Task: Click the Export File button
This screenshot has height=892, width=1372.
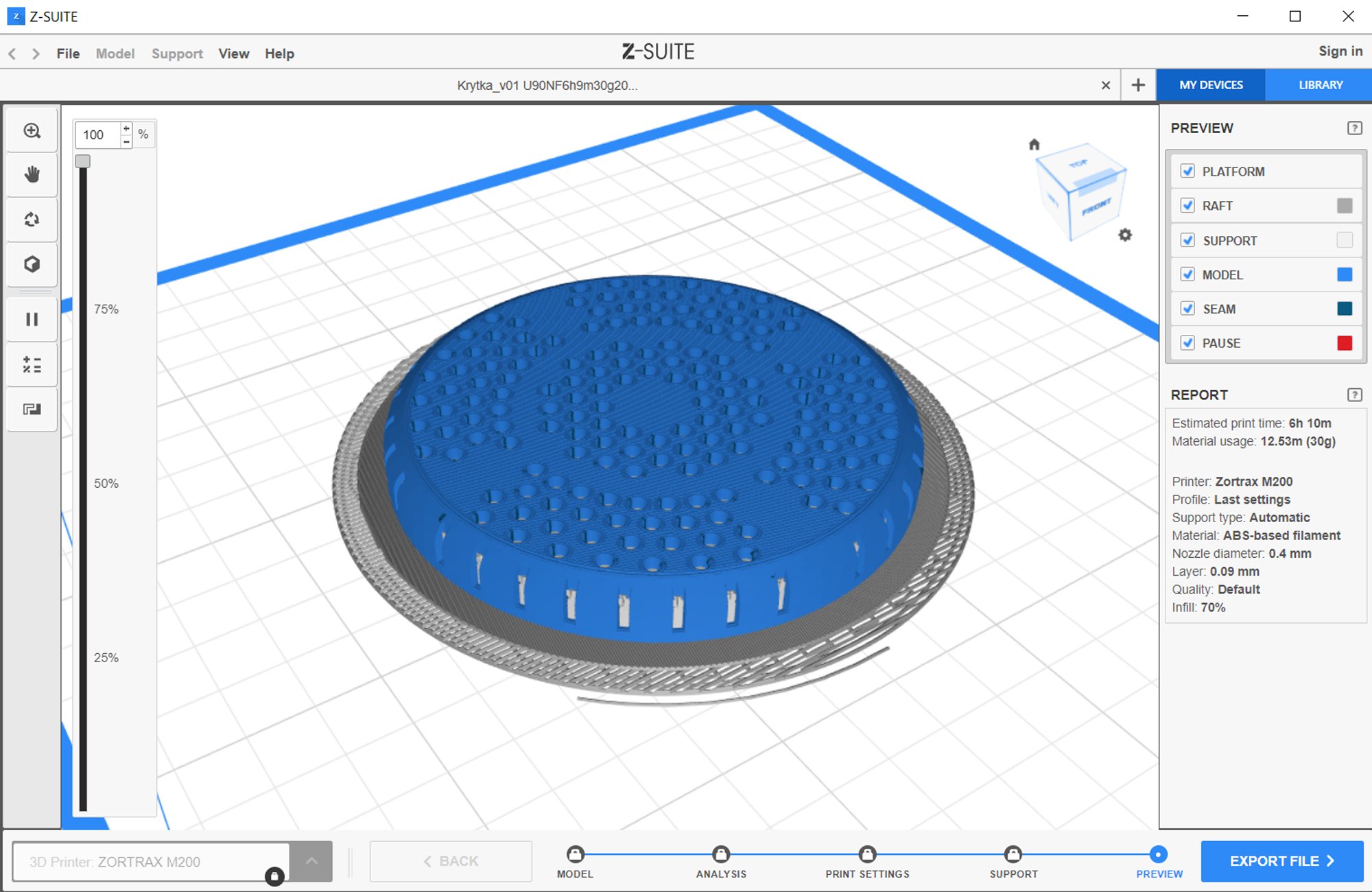Action: tap(1281, 861)
